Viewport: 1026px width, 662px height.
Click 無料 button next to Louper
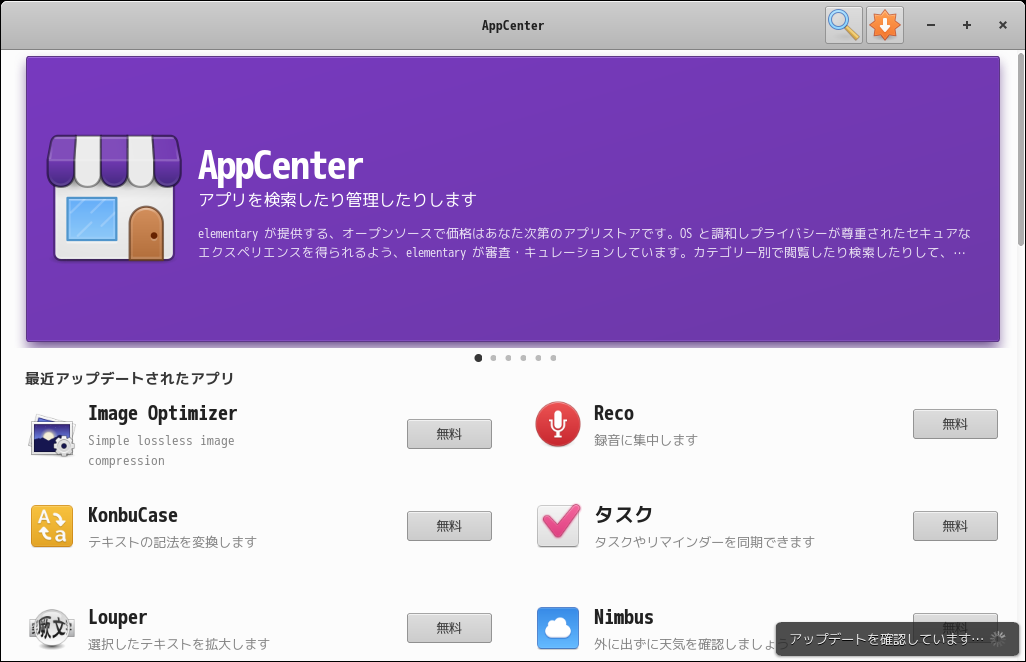click(448, 628)
